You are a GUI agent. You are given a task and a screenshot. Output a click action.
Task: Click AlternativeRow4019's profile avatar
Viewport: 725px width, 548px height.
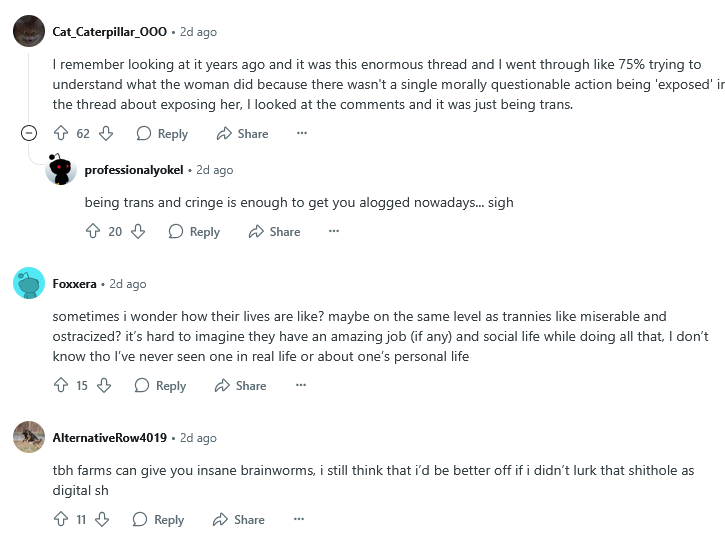pyautogui.click(x=29, y=437)
